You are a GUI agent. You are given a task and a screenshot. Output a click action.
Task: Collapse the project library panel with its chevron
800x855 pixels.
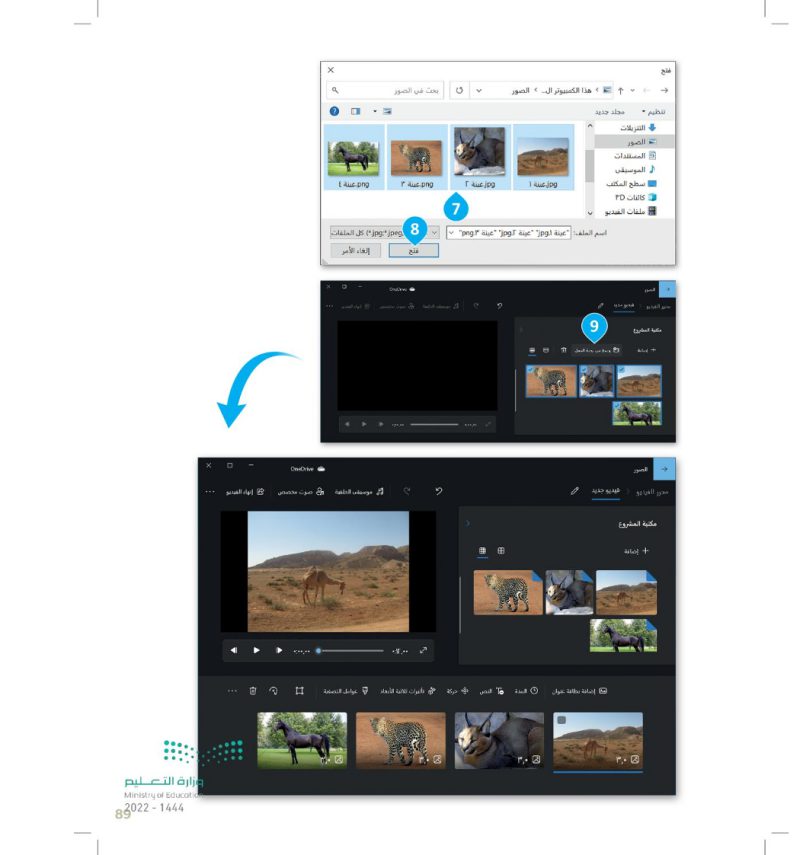click(x=467, y=523)
